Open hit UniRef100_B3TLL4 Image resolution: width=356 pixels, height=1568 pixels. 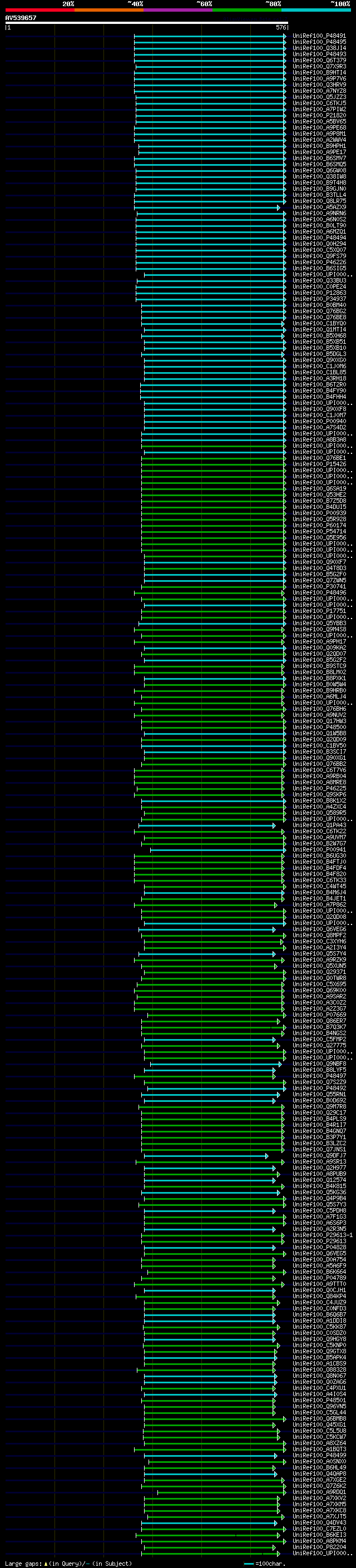319,195
